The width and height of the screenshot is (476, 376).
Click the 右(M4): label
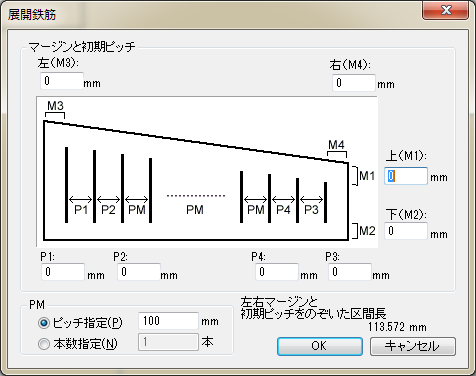(350, 65)
